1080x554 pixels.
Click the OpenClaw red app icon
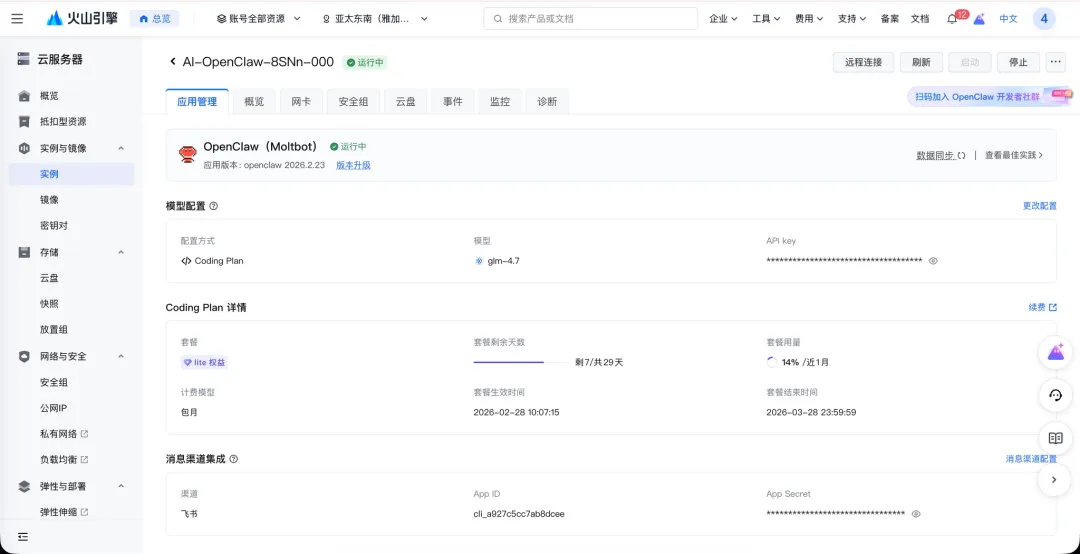click(187, 154)
